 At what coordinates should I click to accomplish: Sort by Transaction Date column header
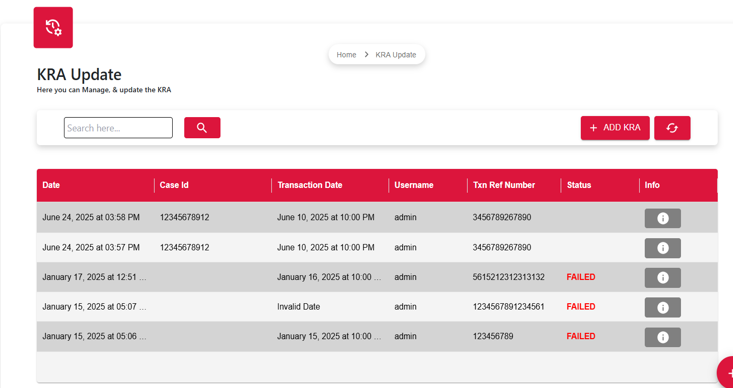pos(310,185)
